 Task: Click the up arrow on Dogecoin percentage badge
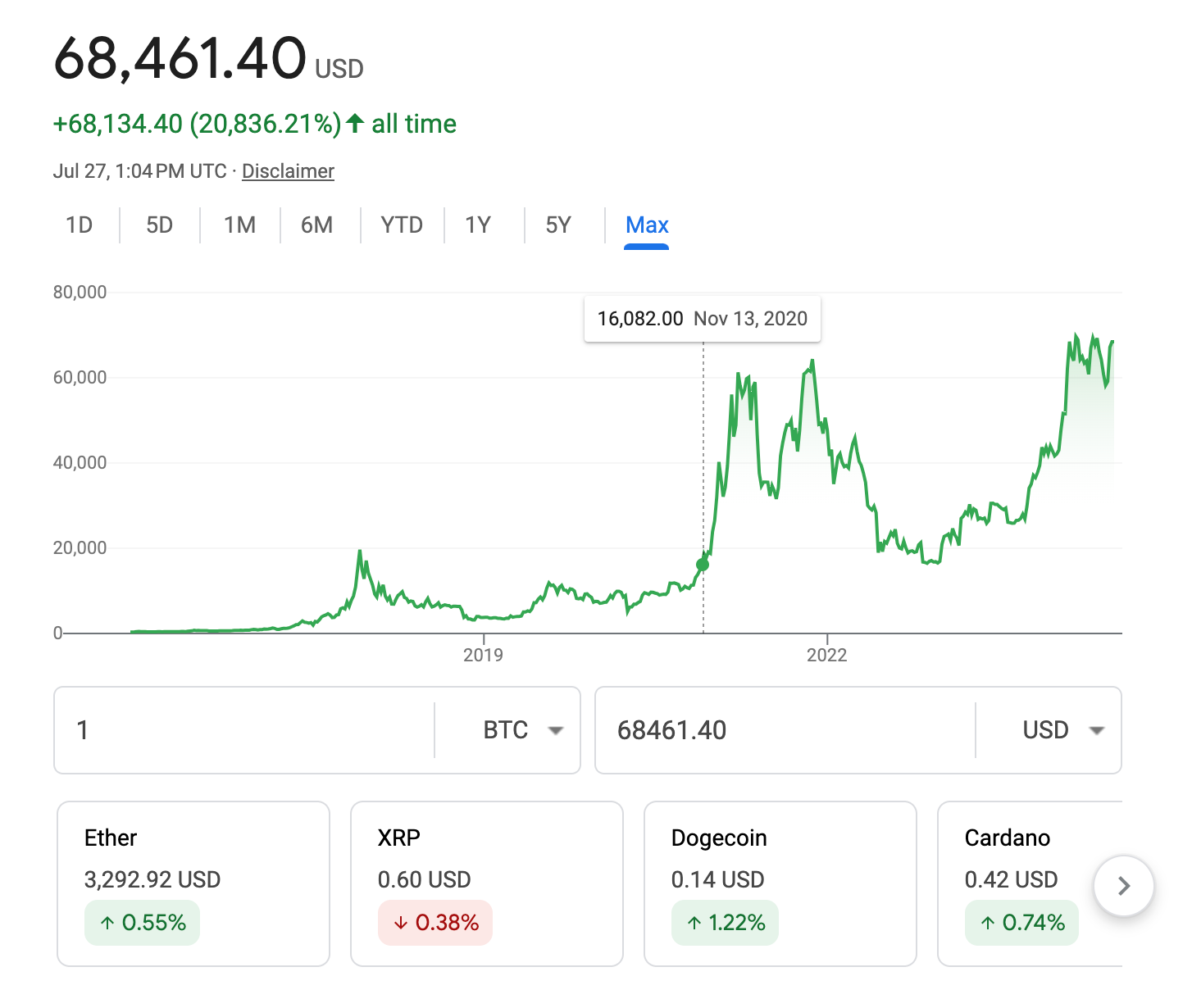(693, 923)
